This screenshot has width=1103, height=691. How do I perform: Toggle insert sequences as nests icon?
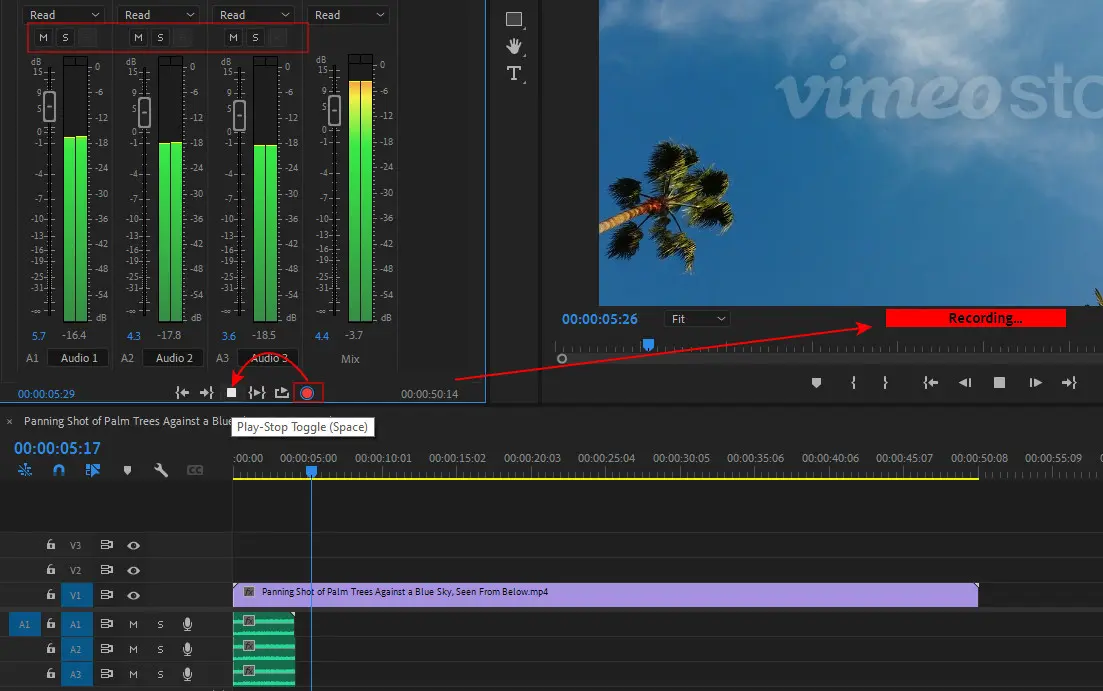(x=25, y=469)
